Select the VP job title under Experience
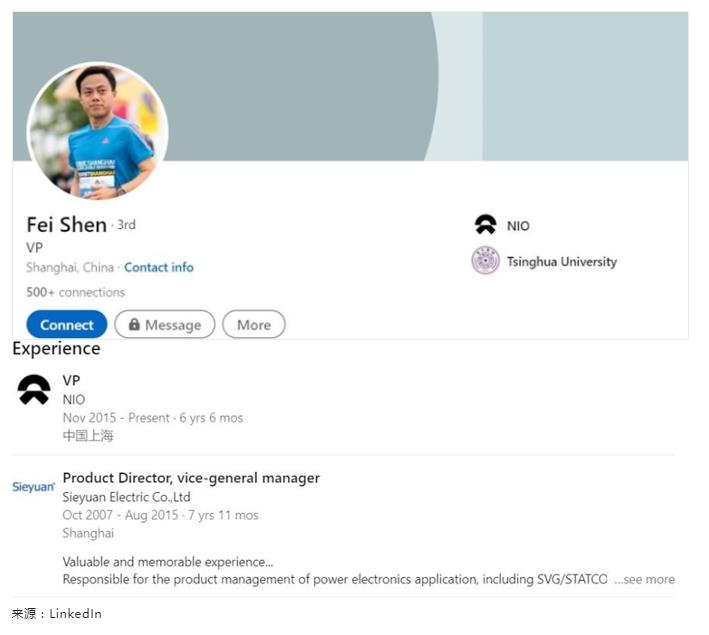This screenshot has height=635, width=709. (71, 380)
